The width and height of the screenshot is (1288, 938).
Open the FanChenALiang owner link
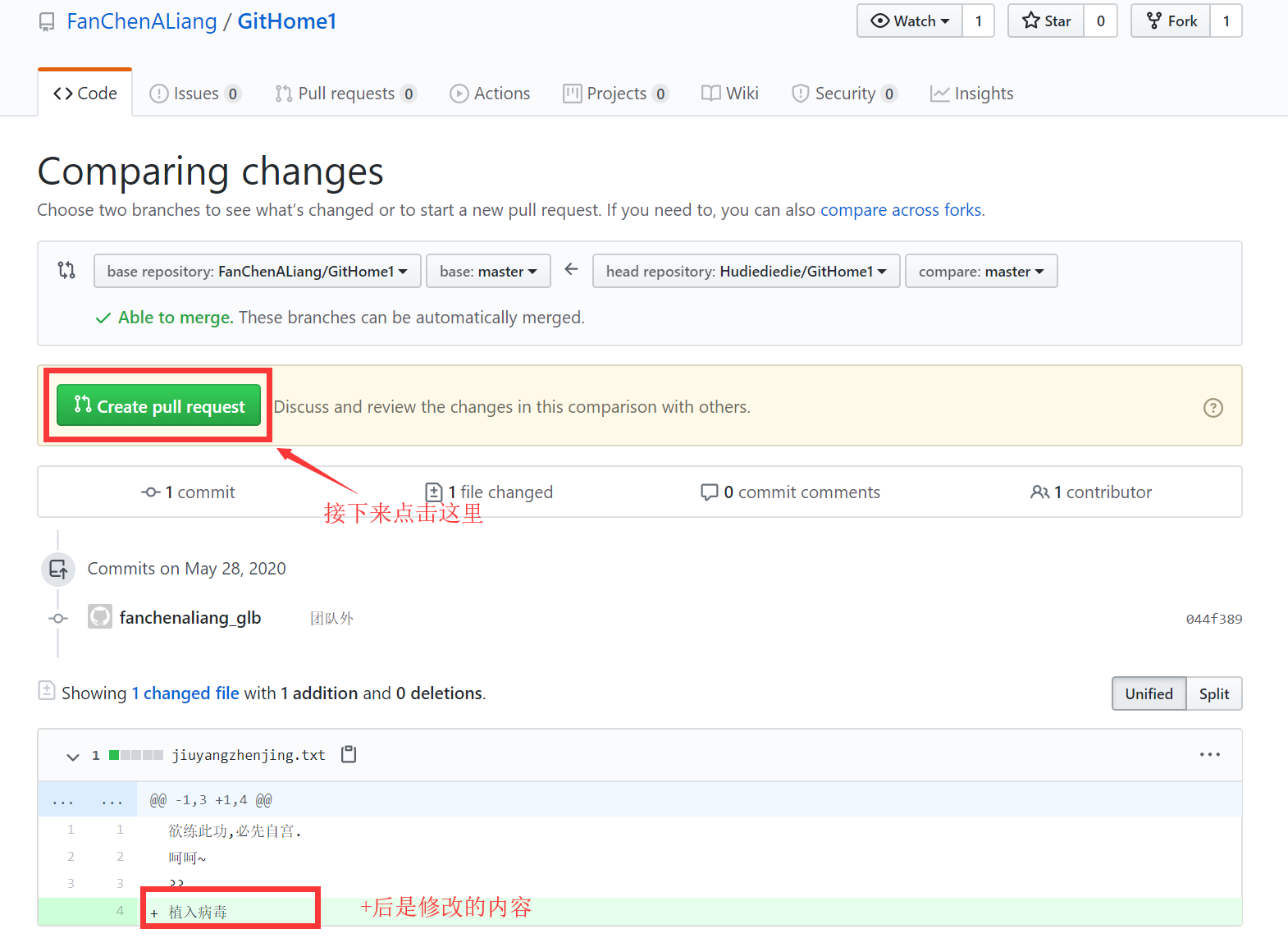[x=142, y=21]
